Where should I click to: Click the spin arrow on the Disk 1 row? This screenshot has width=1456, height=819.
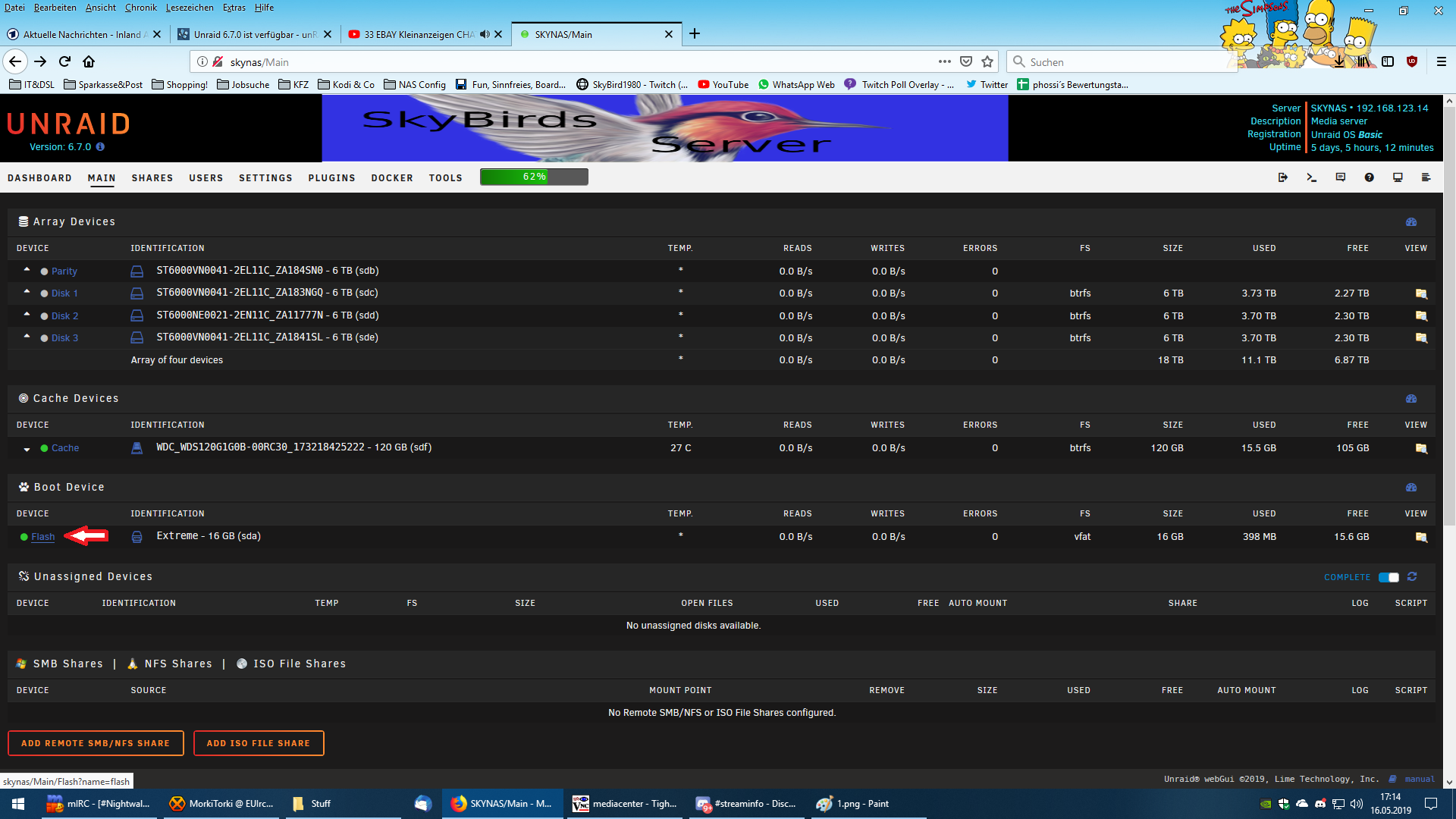(27, 292)
